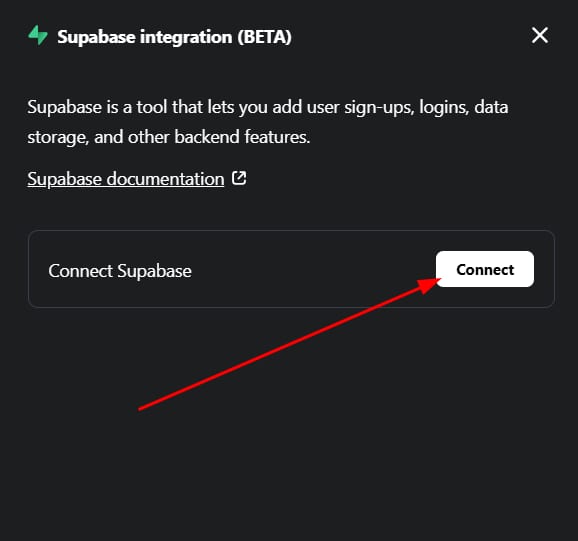The image size is (578, 541).
Task: Click the Connect Supabase card's empty middle area
Action: pyautogui.click(x=313, y=270)
